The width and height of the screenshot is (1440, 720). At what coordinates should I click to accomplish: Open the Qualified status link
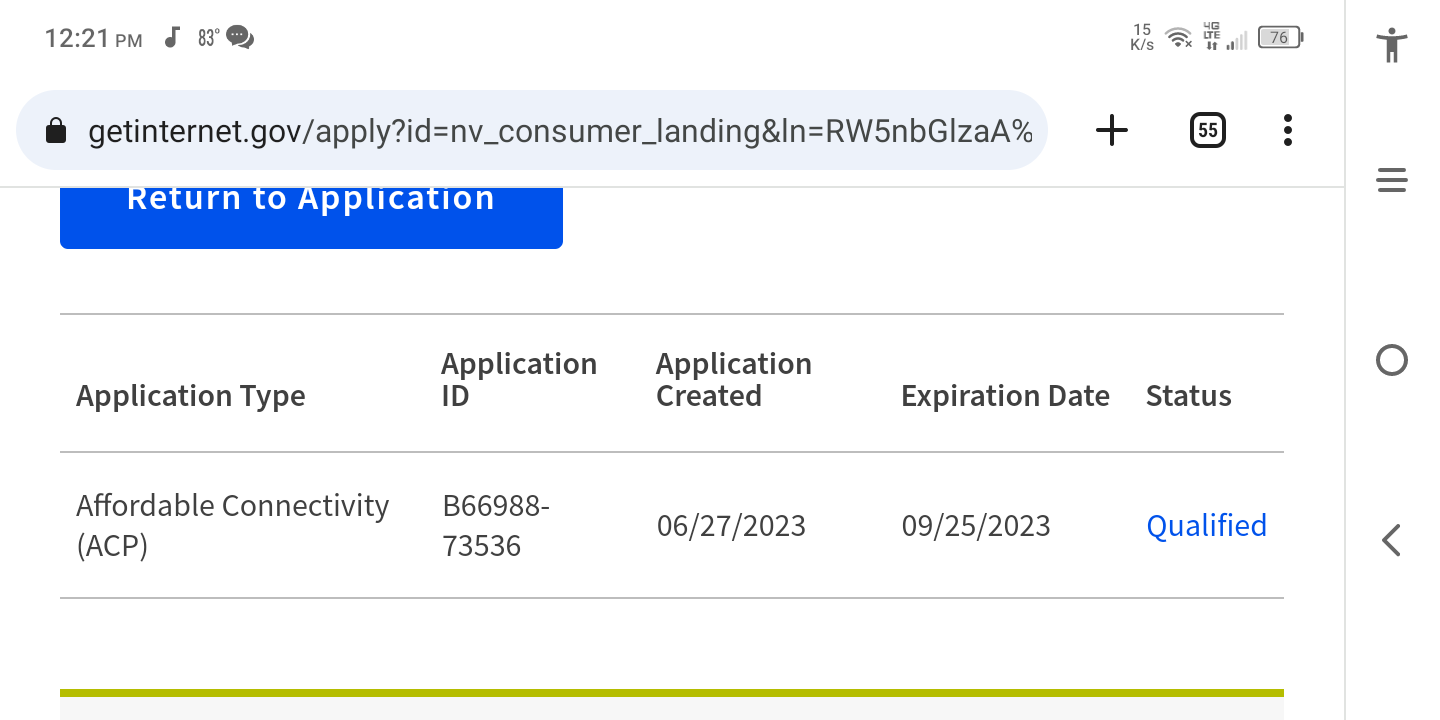(x=1206, y=526)
